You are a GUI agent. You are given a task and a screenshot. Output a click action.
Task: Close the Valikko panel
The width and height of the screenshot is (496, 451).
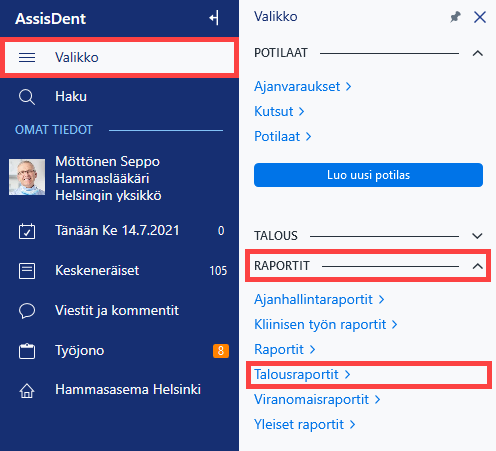point(480,17)
